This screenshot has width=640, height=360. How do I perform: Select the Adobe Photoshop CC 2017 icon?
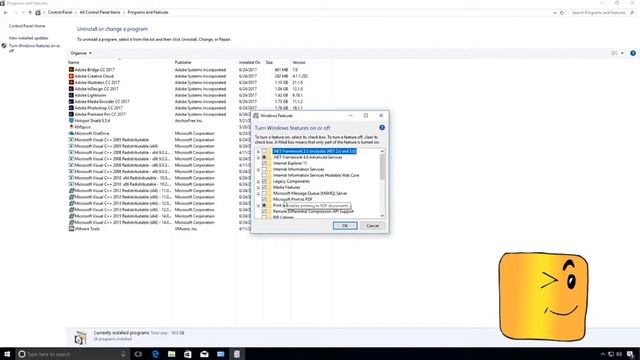[x=71, y=108]
